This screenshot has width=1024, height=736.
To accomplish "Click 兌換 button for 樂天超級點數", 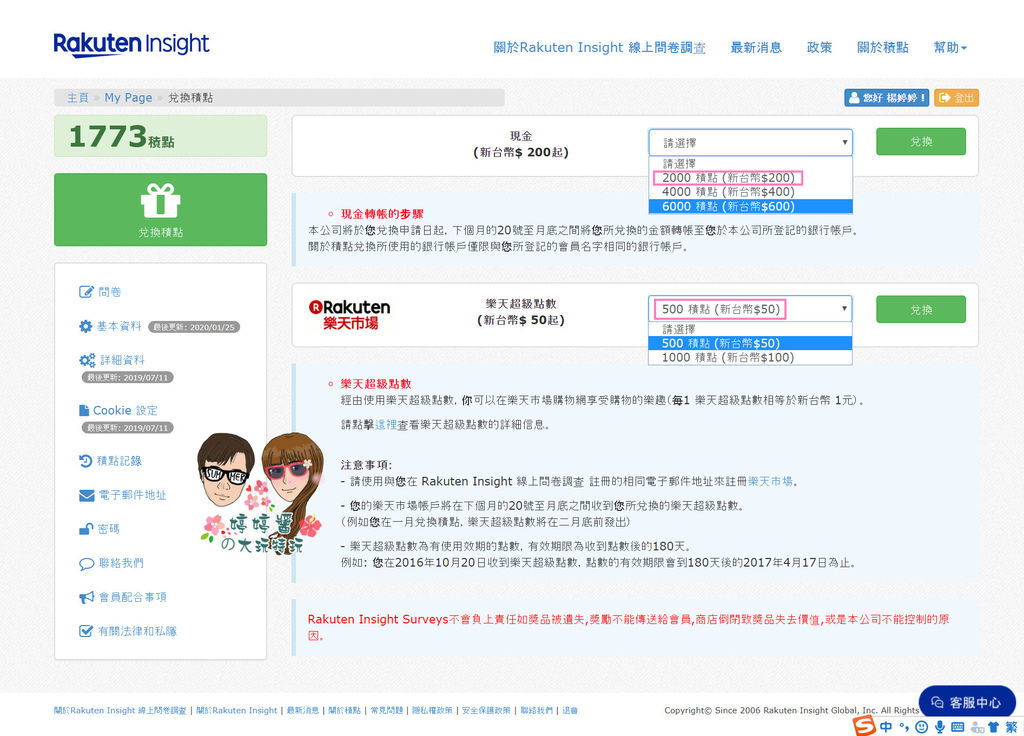I will (921, 310).
